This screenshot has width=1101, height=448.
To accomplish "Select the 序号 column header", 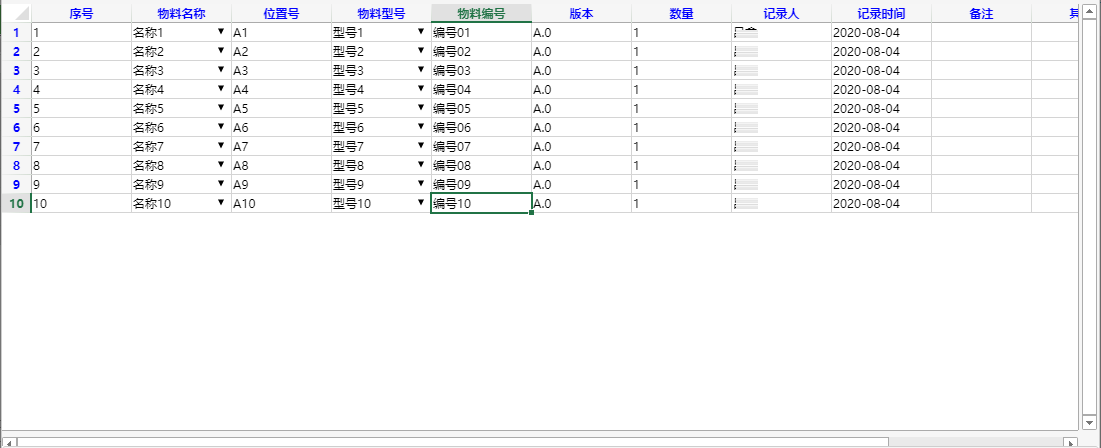I will point(81,13).
